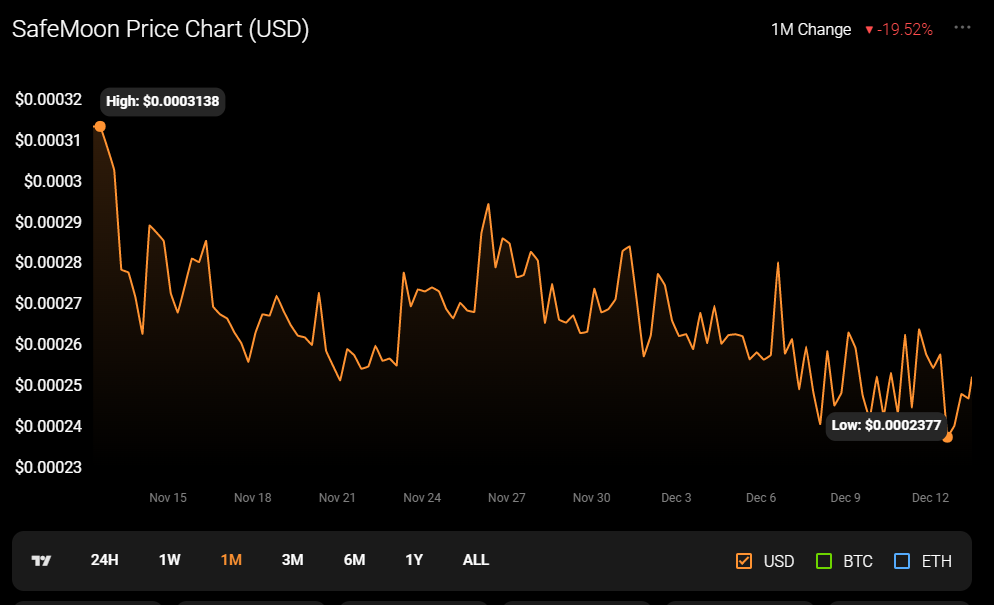This screenshot has height=605, width=994.
Task: Click the Low price marker dot
Action: [948, 437]
